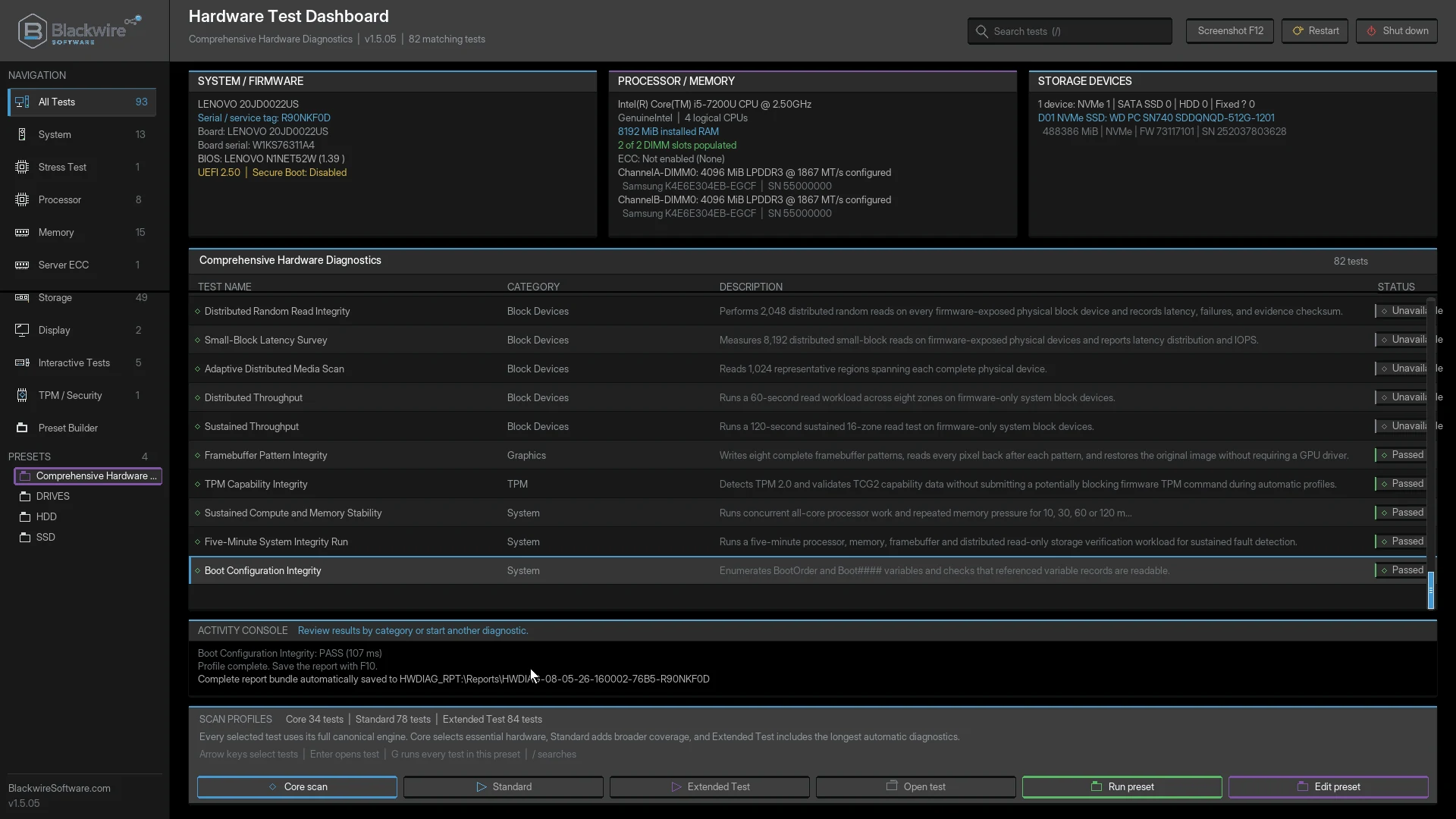Click the Blackwire Software logo
The height and width of the screenshot is (819, 1456).
click(x=80, y=30)
